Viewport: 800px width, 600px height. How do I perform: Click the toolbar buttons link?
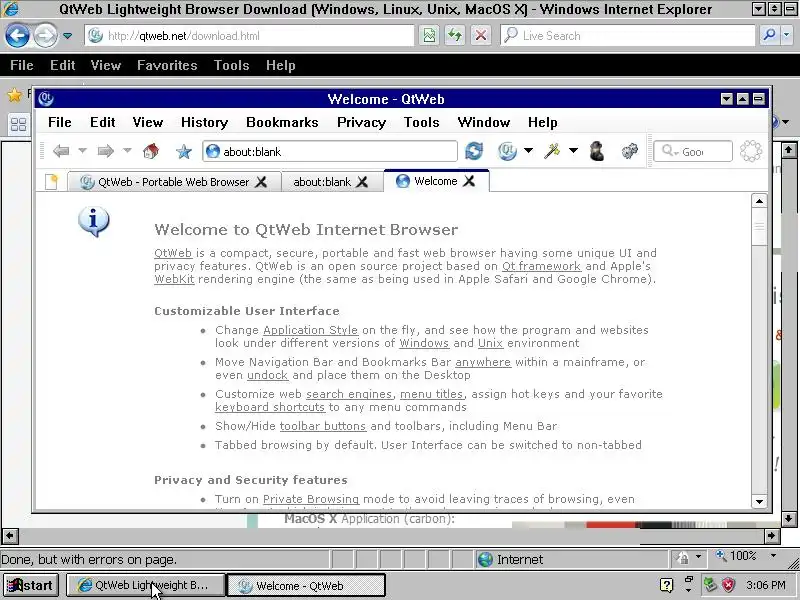322,426
